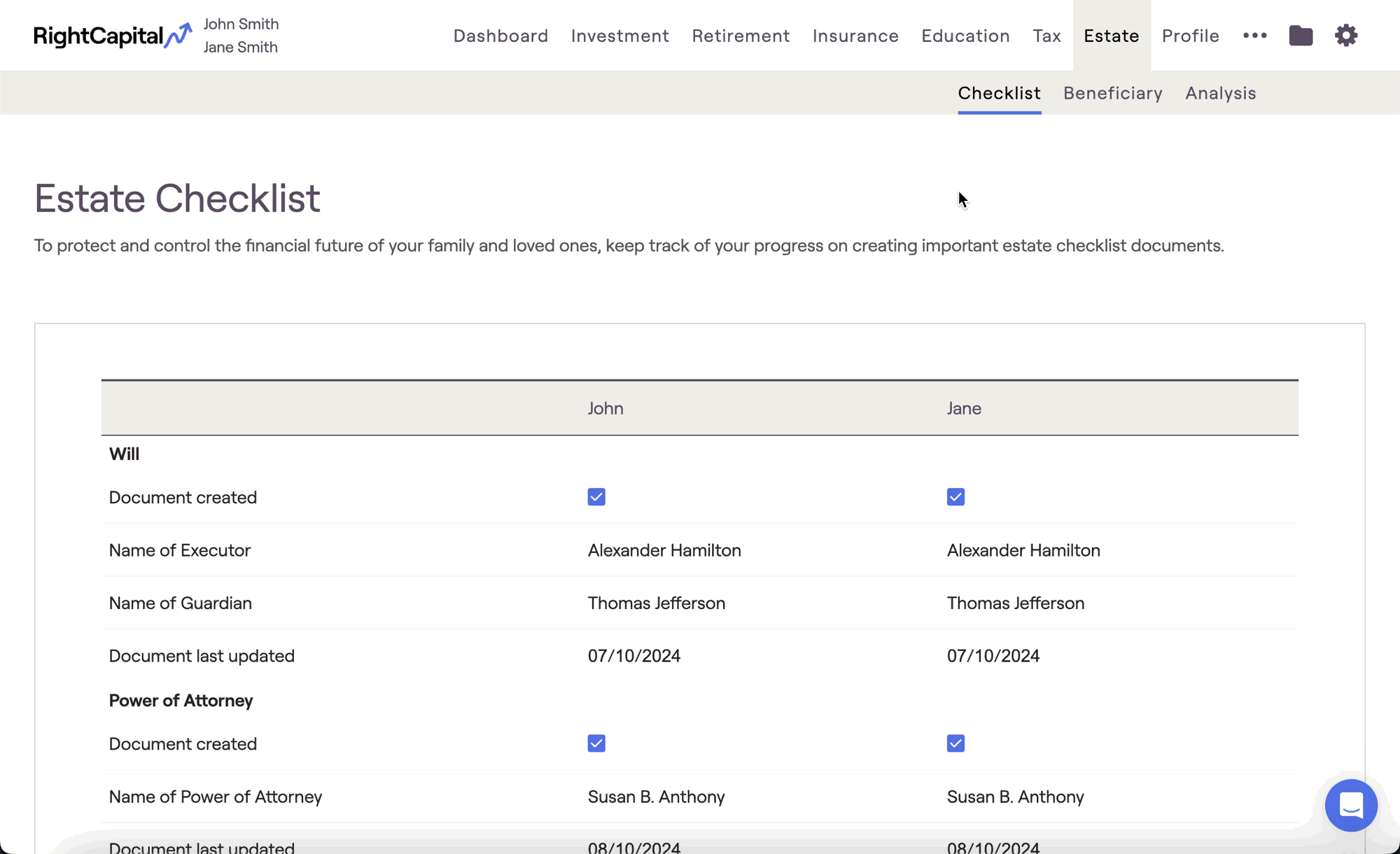The height and width of the screenshot is (854, 1400).
Task: Uncheck John's Will document created checkbox
Action: pyautogui.click(x=596, y=497)
